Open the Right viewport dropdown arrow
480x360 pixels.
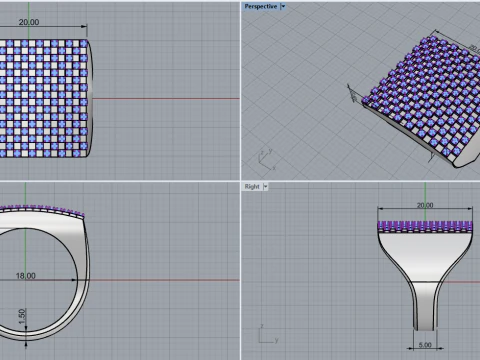tap(265, 187)
